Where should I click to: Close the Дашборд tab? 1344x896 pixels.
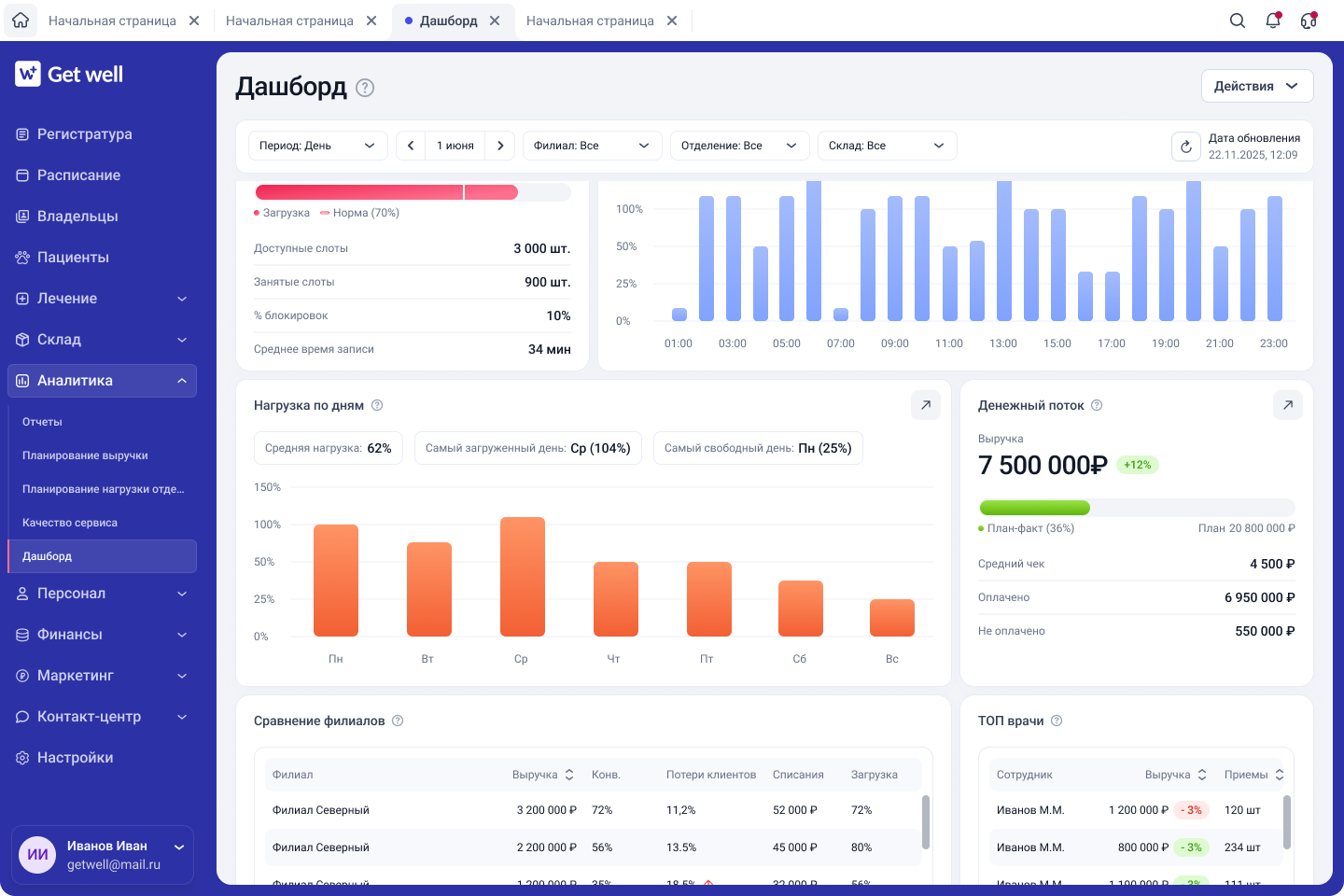[x=495, y=21]
